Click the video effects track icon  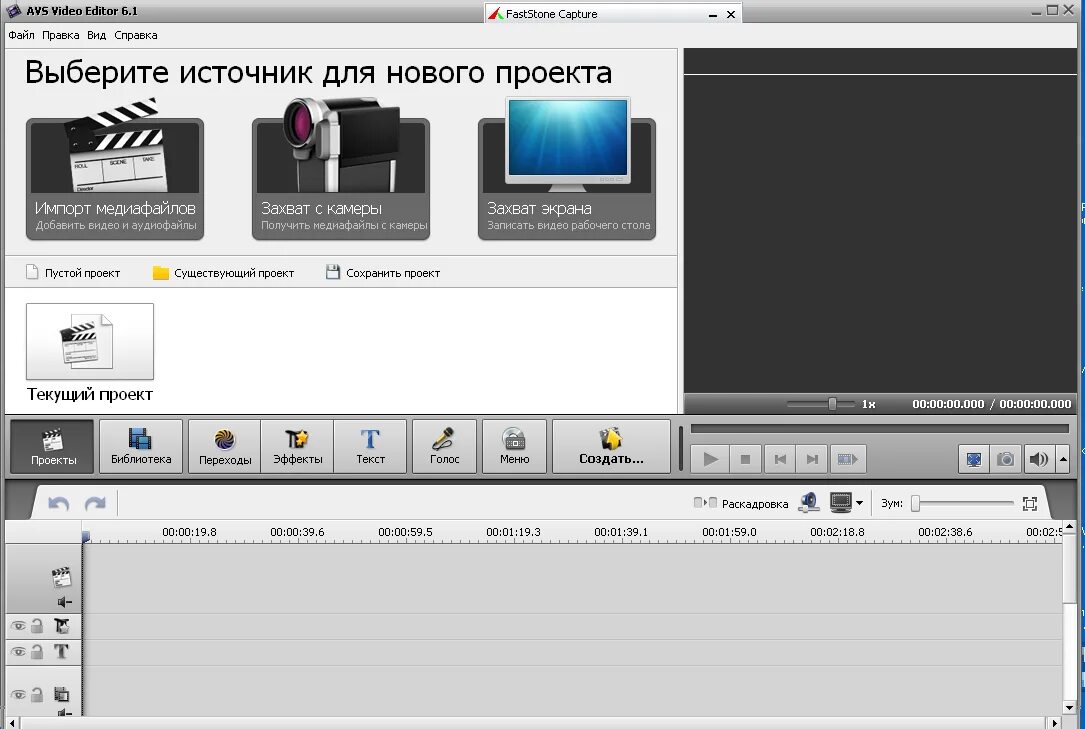coord(62,626)
